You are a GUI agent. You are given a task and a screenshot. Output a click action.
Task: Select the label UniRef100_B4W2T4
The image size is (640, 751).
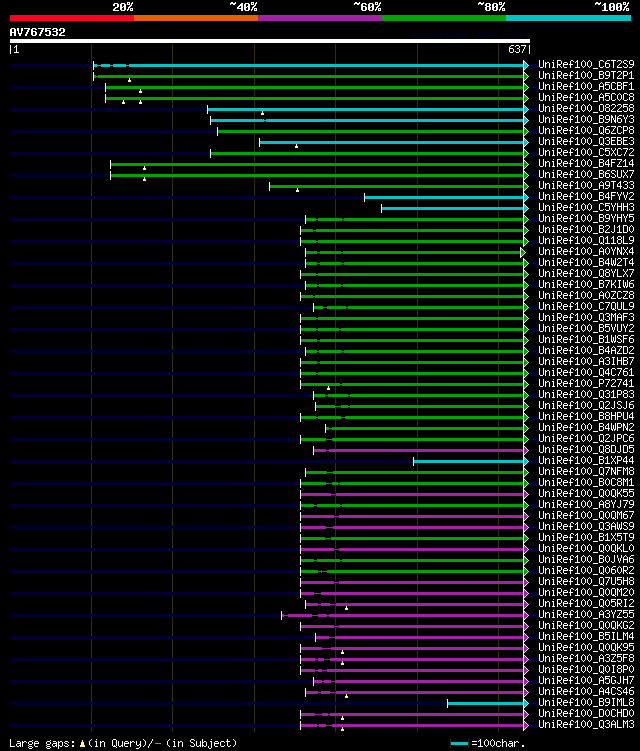tap(586, 262)
